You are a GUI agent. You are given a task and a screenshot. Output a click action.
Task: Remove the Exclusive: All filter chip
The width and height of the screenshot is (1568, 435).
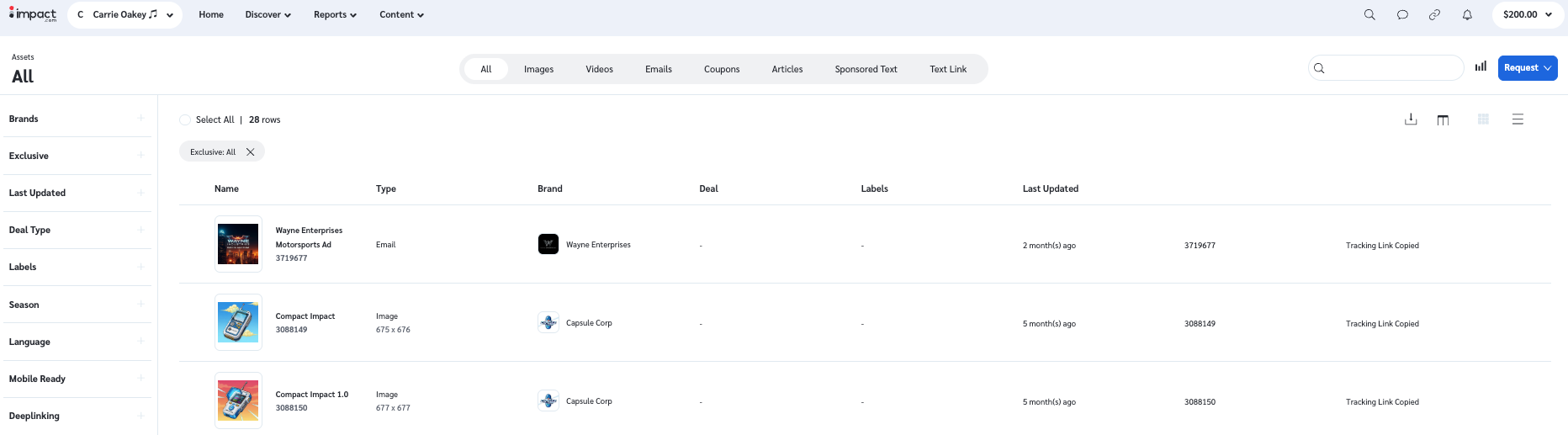(250, 152)
